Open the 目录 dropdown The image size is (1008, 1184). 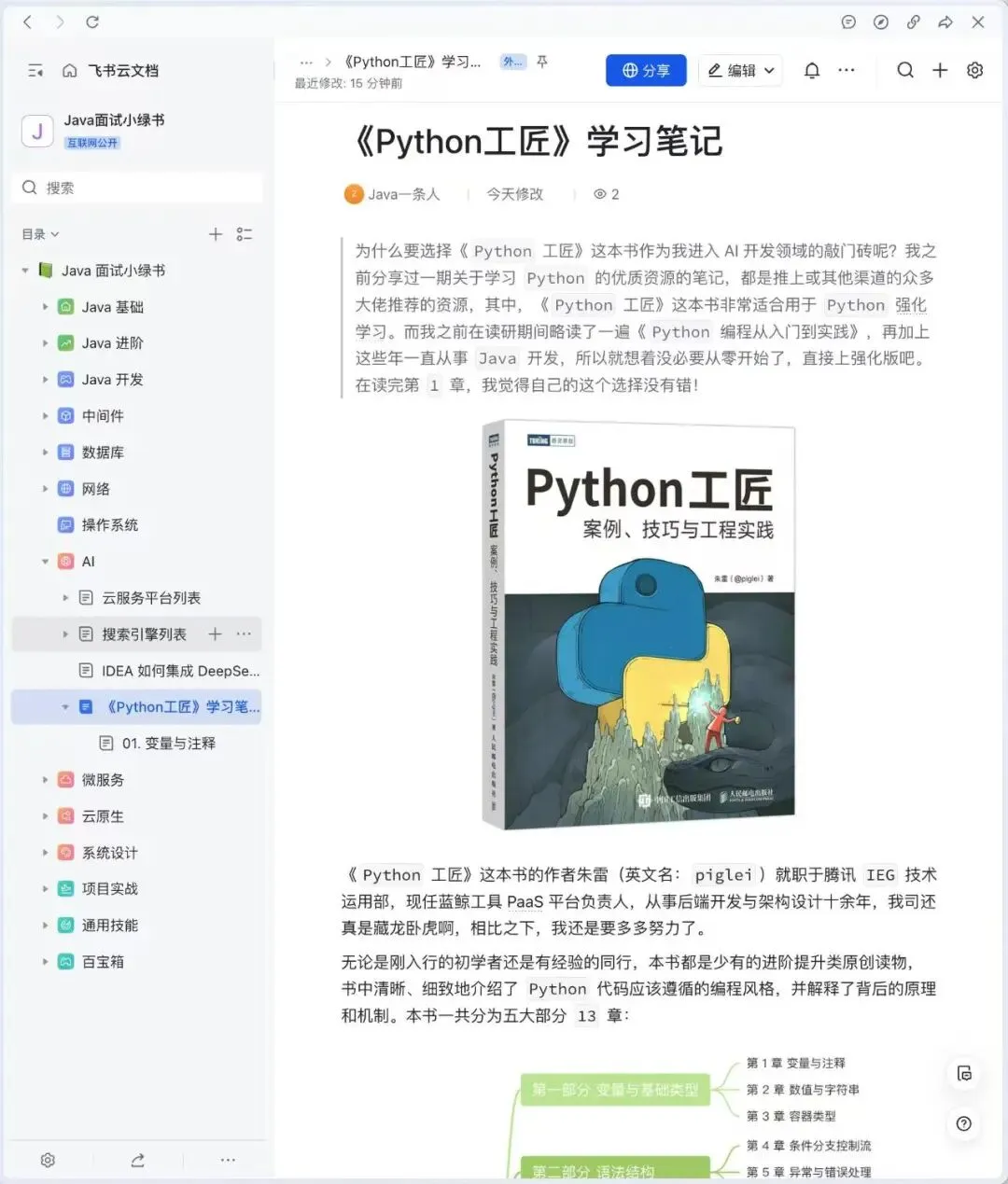40,234
